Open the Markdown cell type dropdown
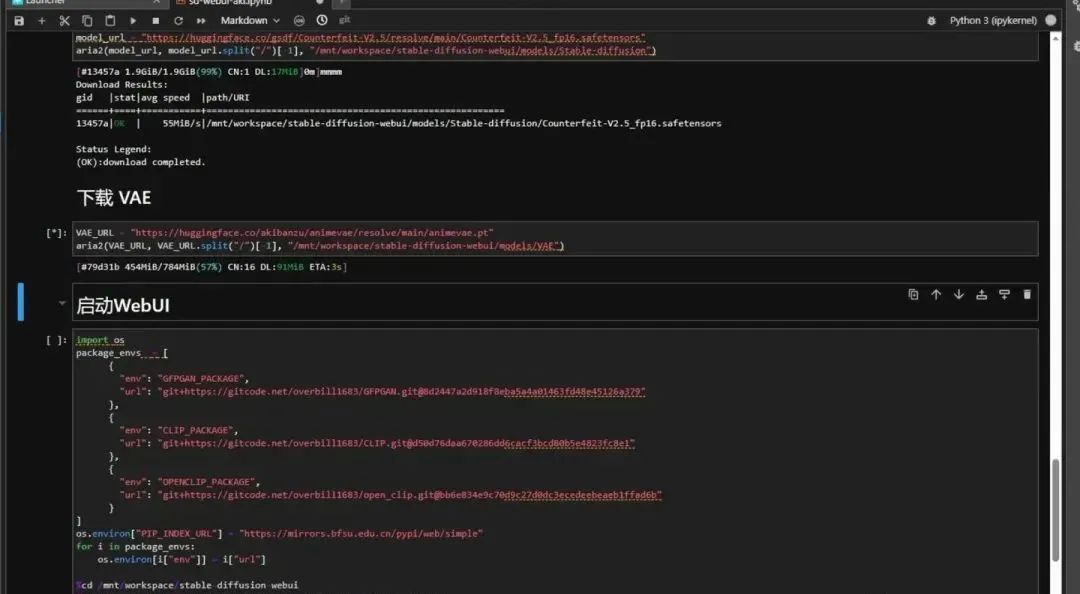Screen dimensions: 1080x594 (x=250, y=21)
